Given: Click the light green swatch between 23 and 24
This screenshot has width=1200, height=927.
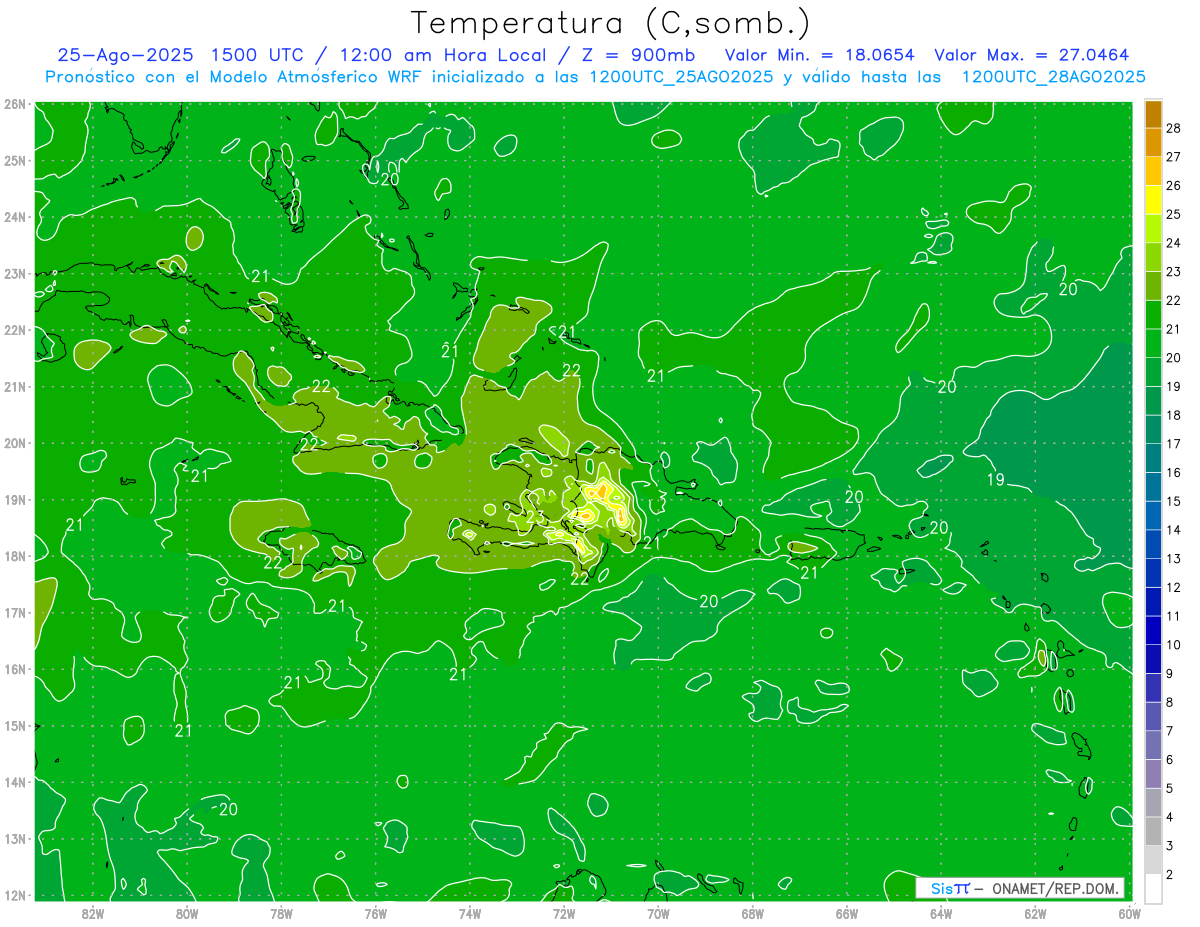Looking at the screenshot, I should coord(1153,257).
